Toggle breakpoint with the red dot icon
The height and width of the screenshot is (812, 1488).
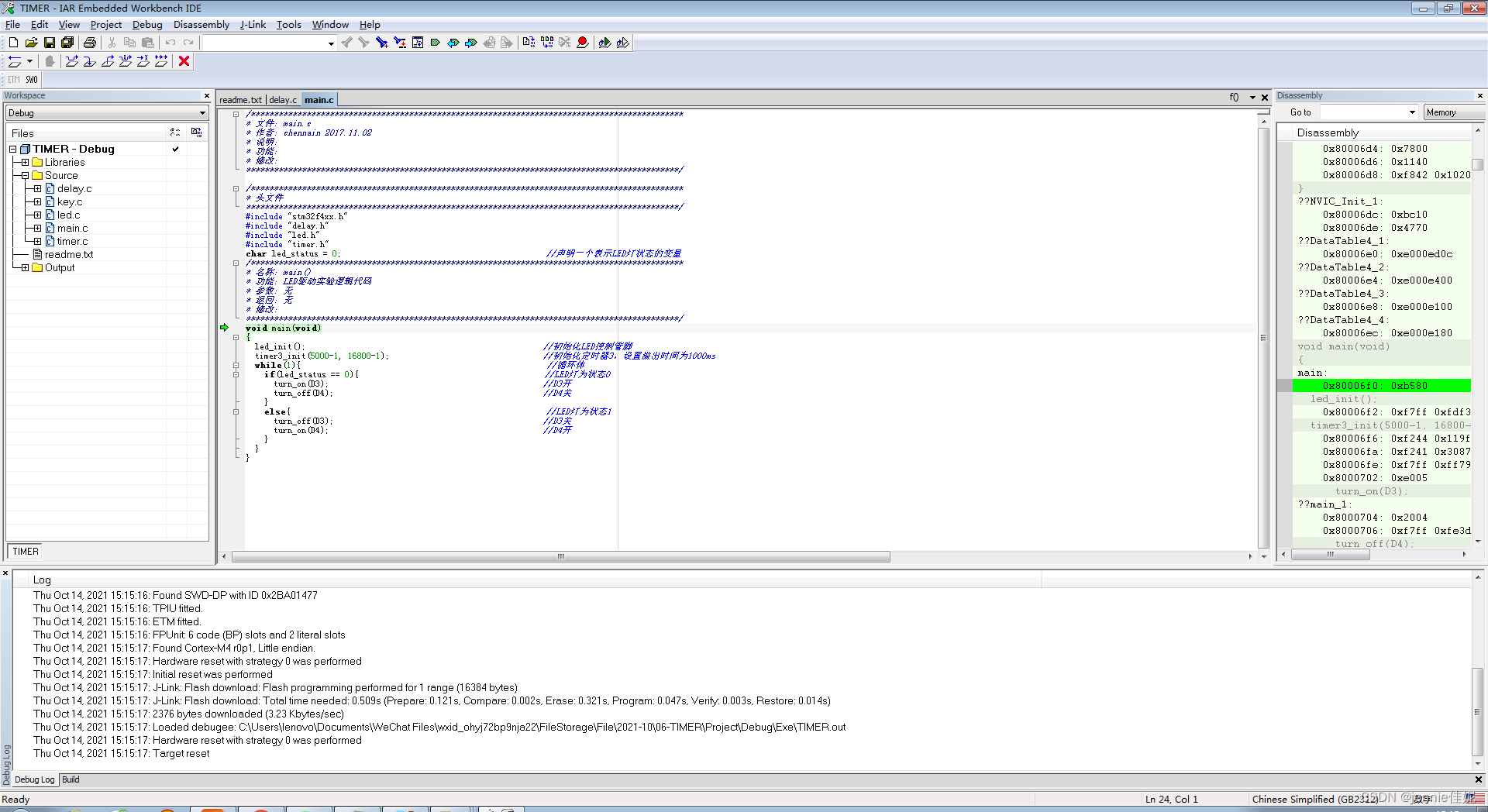(x=583, y=43)
